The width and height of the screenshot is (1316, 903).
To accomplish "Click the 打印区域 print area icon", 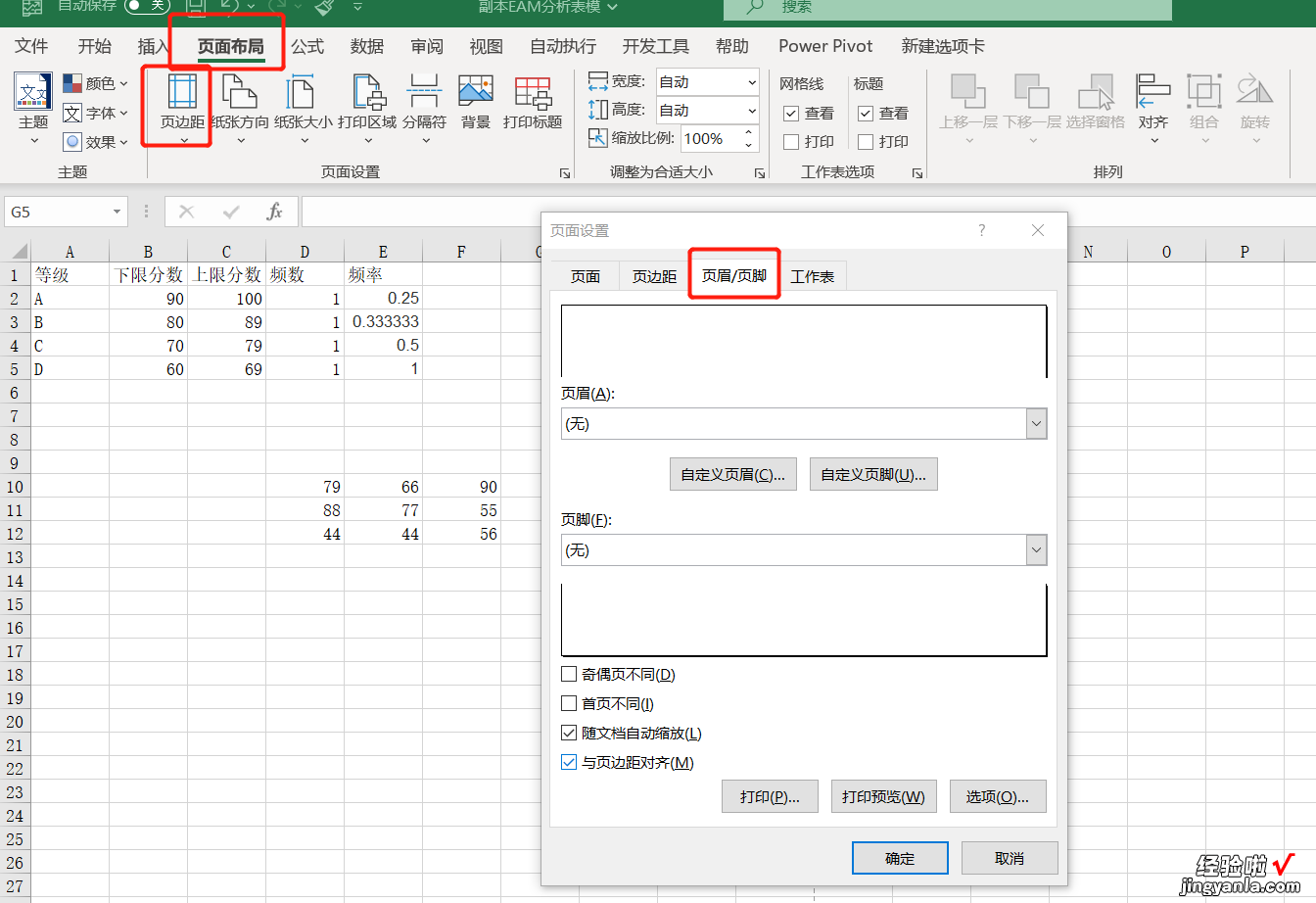I will tap(368, 91).
